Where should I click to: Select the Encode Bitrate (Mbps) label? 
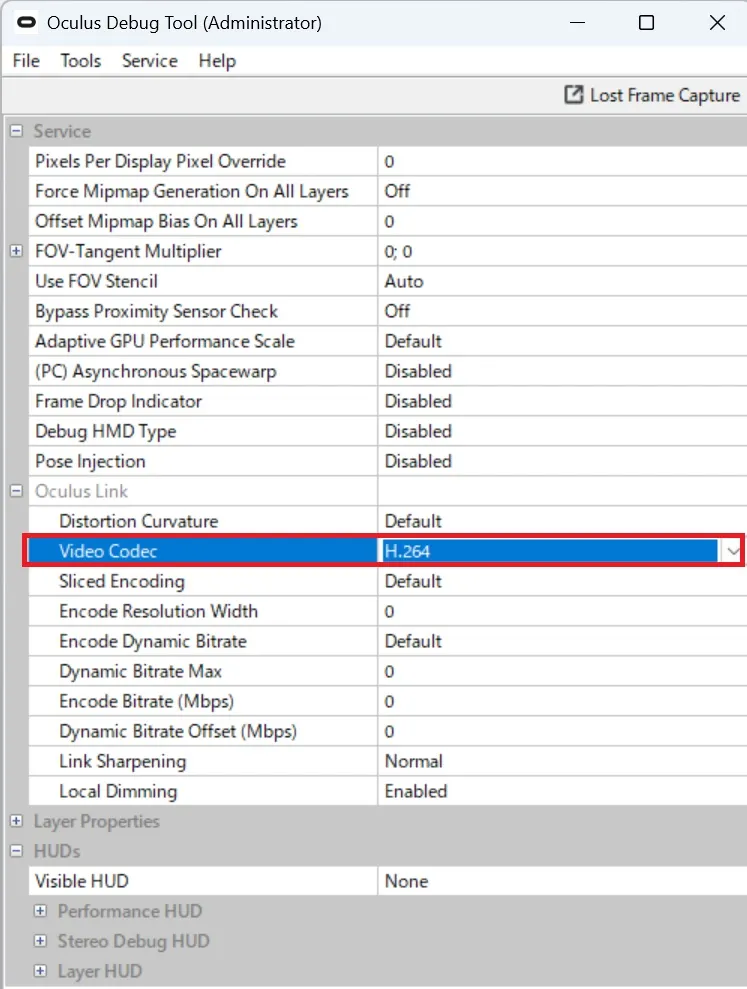point(146,701)
